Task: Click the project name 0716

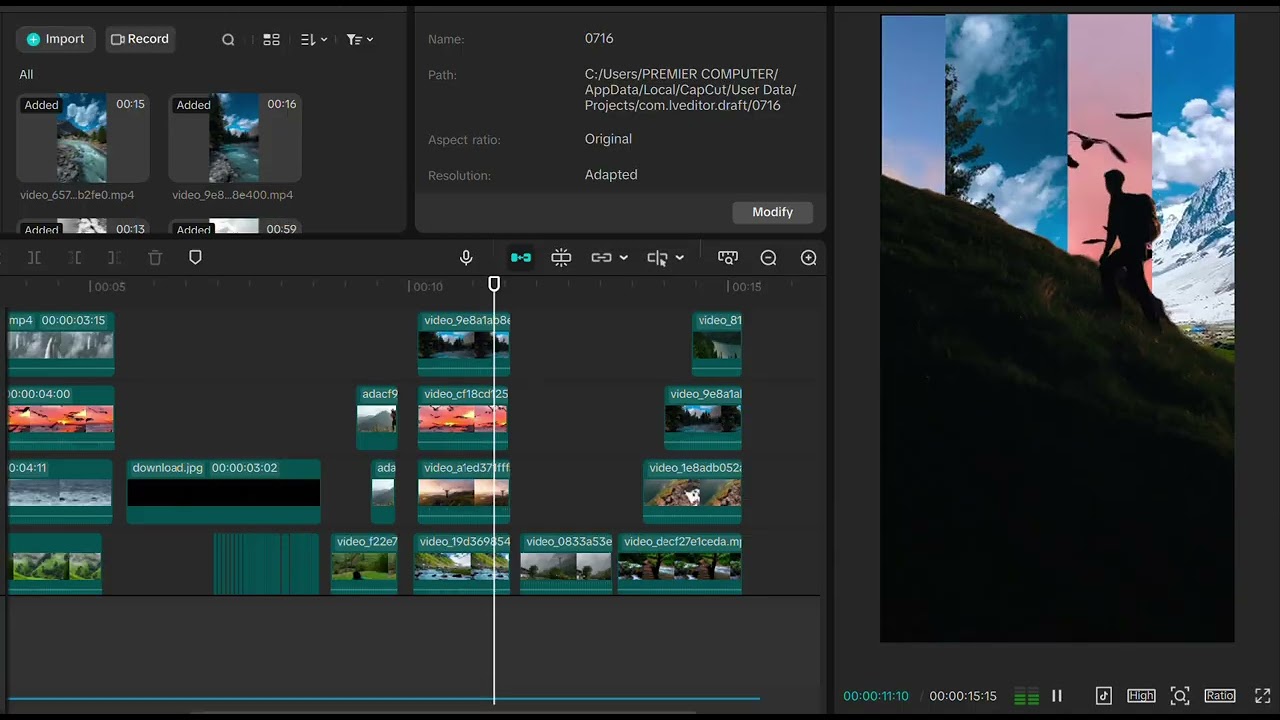Action: [599, 38]
